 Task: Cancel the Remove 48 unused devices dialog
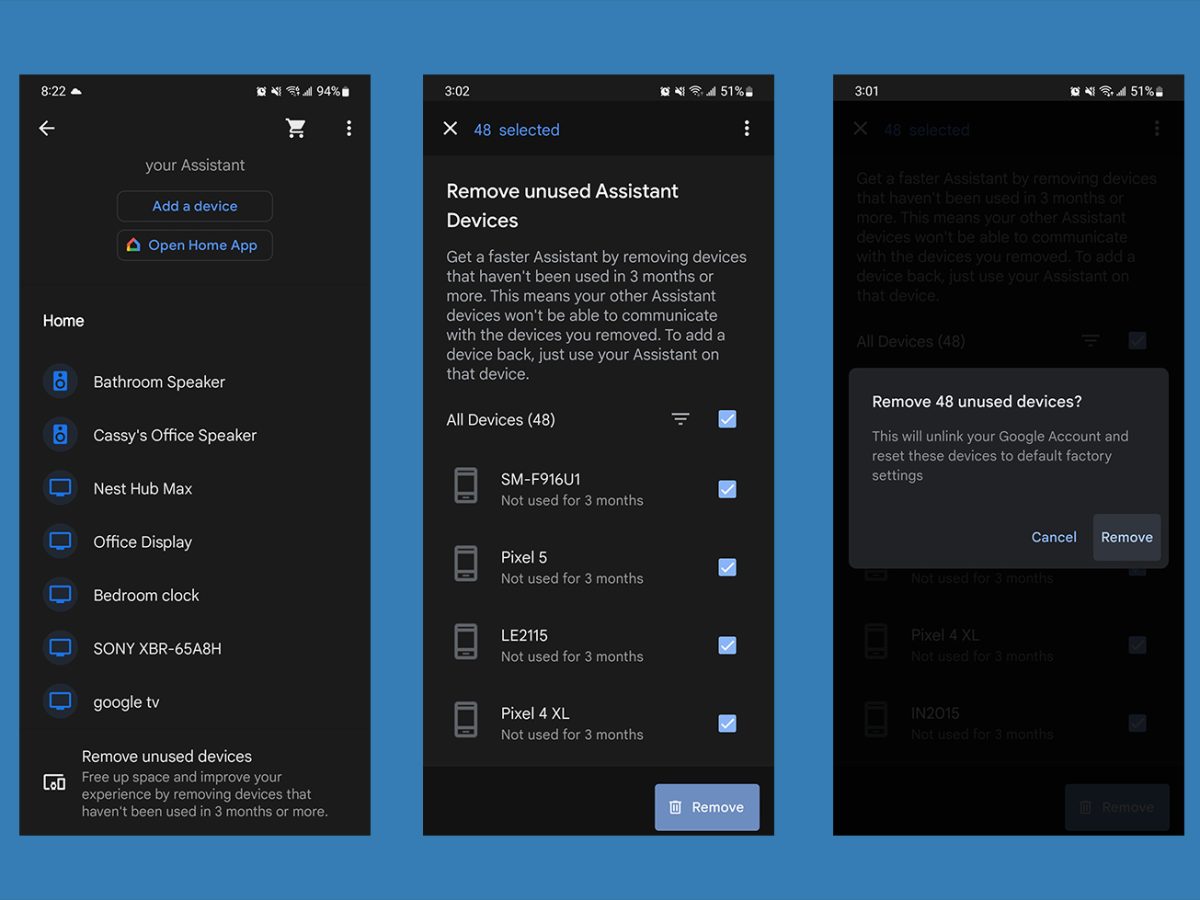[x=1053, y=537]
